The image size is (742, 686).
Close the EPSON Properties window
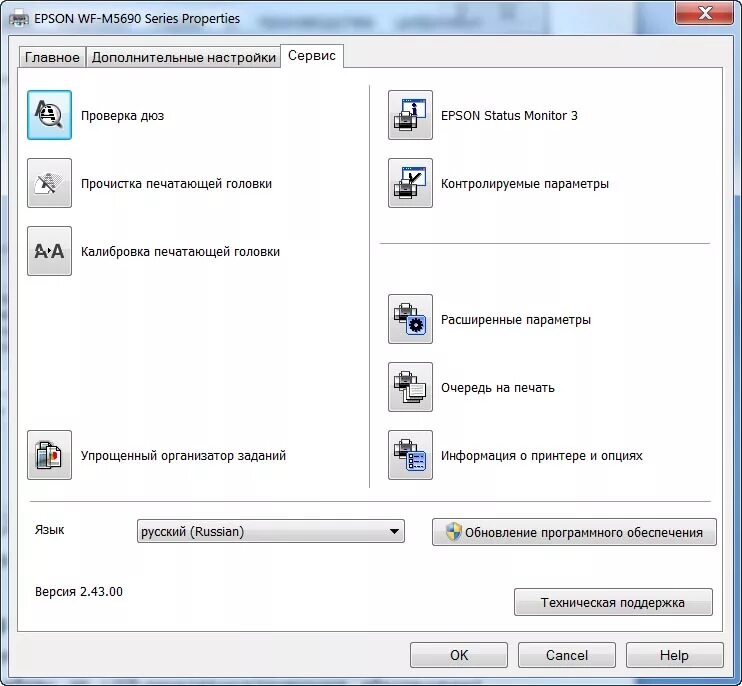[x=705, y=12]
